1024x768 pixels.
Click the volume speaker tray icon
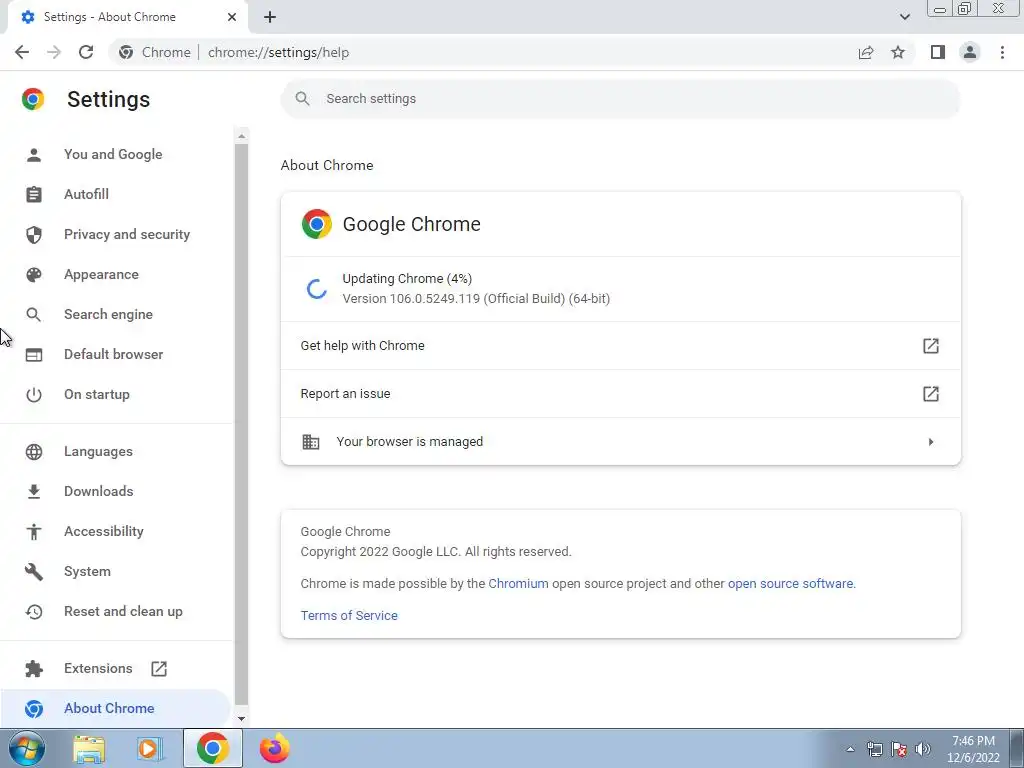coord(923,749)
